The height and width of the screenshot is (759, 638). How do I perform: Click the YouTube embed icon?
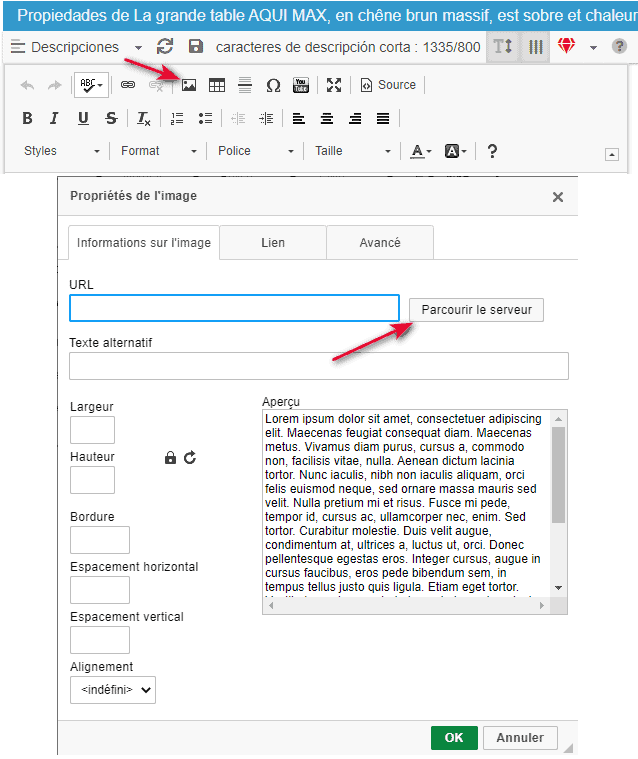[301, 86]
